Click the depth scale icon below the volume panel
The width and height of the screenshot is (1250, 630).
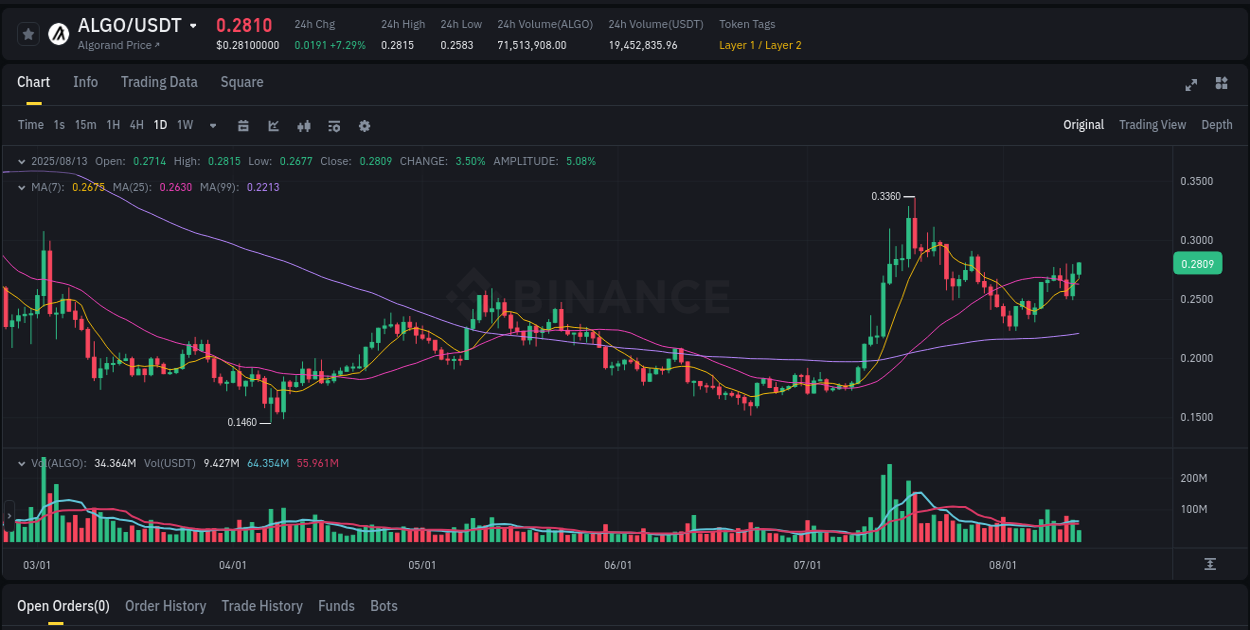coord(1210,565)
